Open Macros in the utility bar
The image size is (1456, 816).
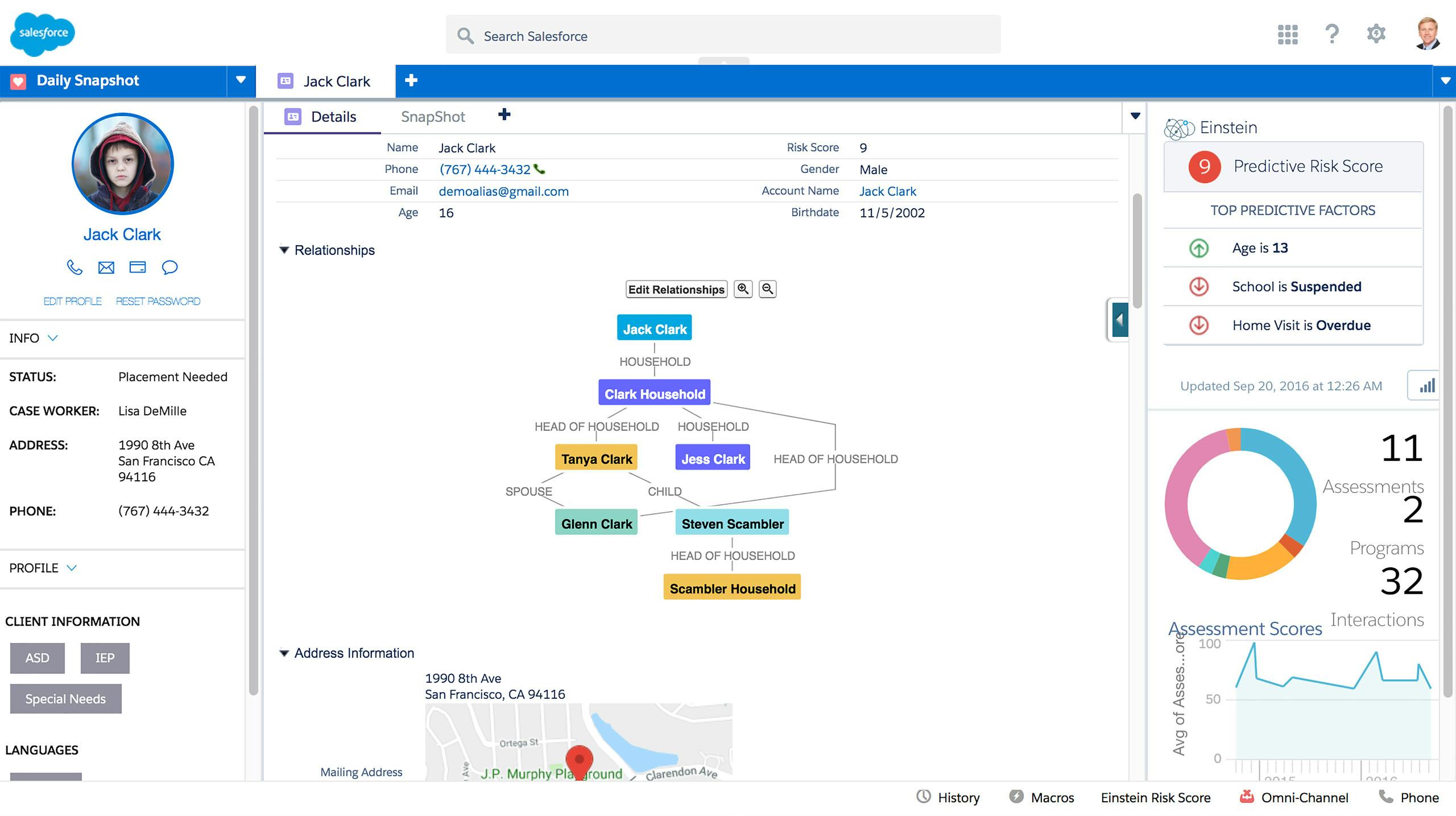1041,798
